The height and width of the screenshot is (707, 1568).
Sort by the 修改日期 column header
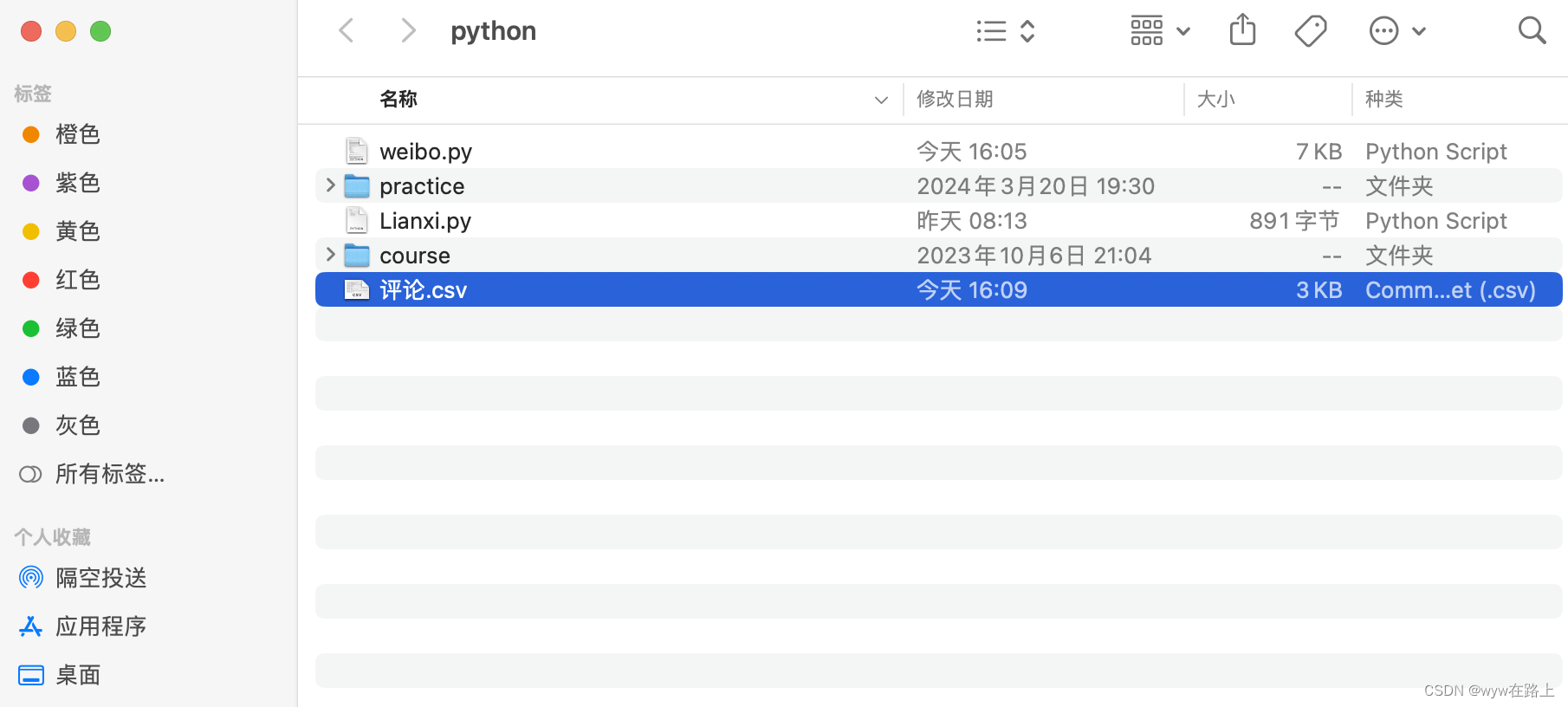pyautogui.click(x=955, y=100)
